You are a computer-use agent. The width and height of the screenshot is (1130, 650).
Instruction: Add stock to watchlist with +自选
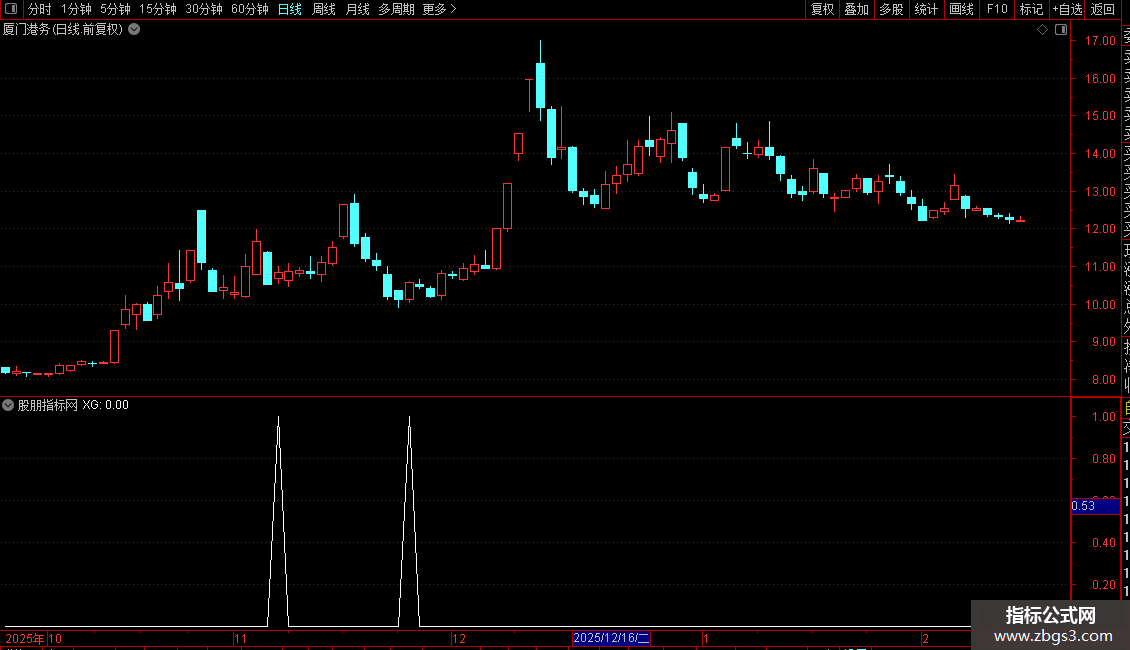click(1067, 9)
